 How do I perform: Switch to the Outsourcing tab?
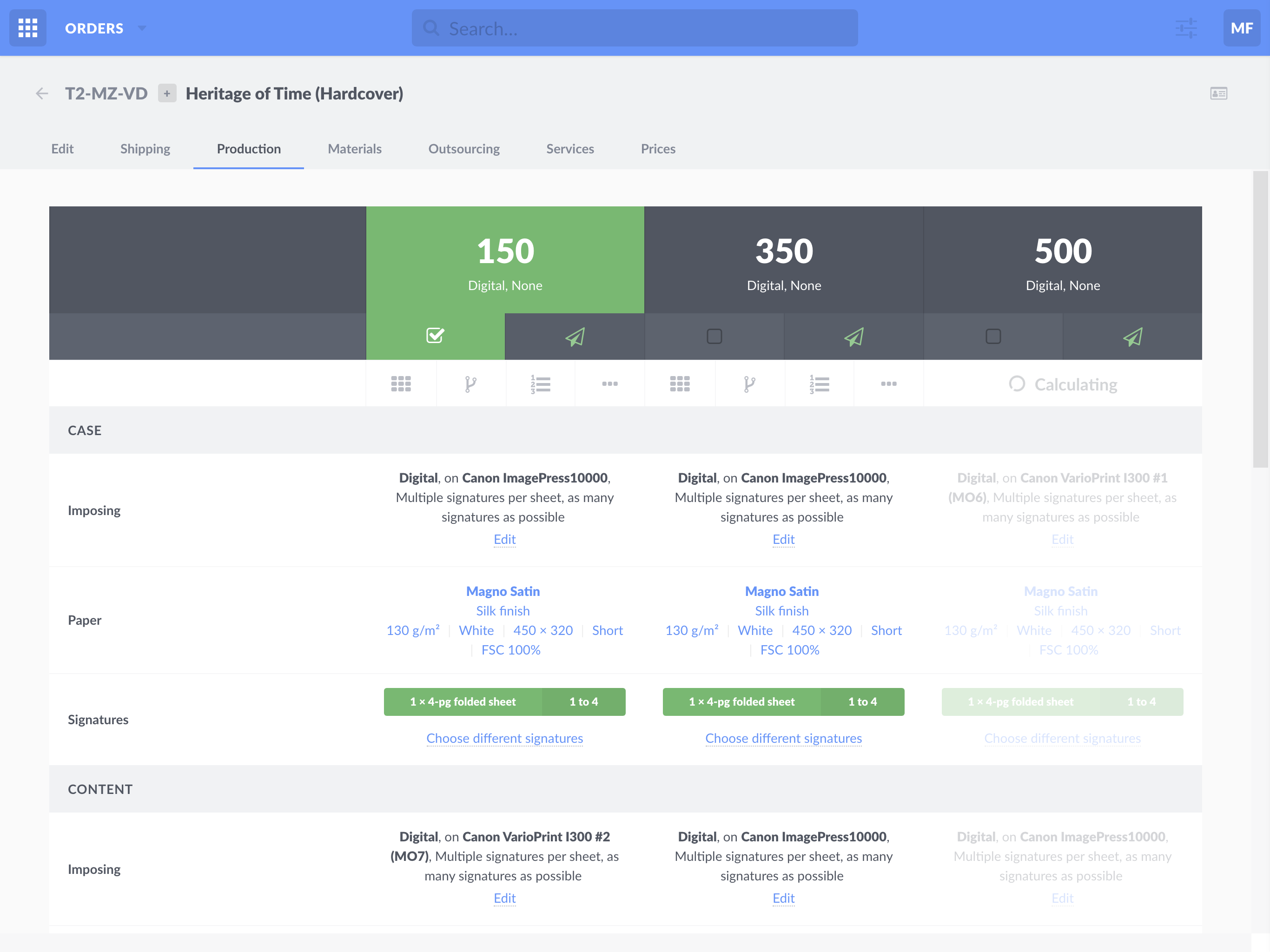[463, 149]
